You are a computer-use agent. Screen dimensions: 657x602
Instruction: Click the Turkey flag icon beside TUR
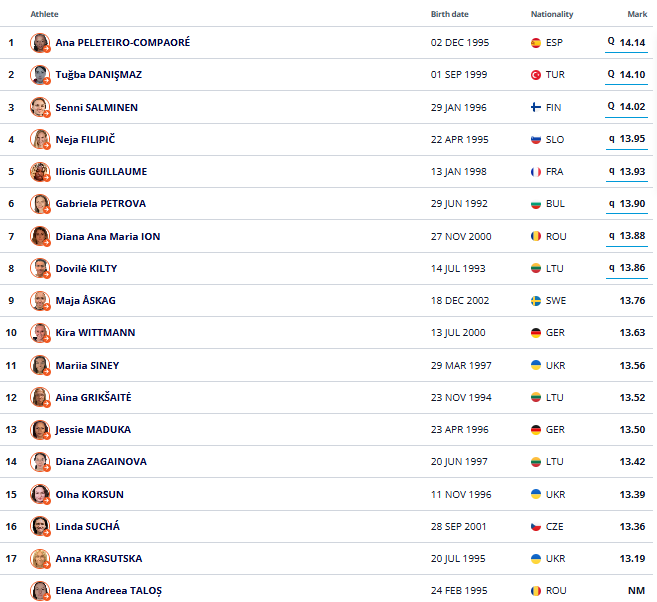536,75
